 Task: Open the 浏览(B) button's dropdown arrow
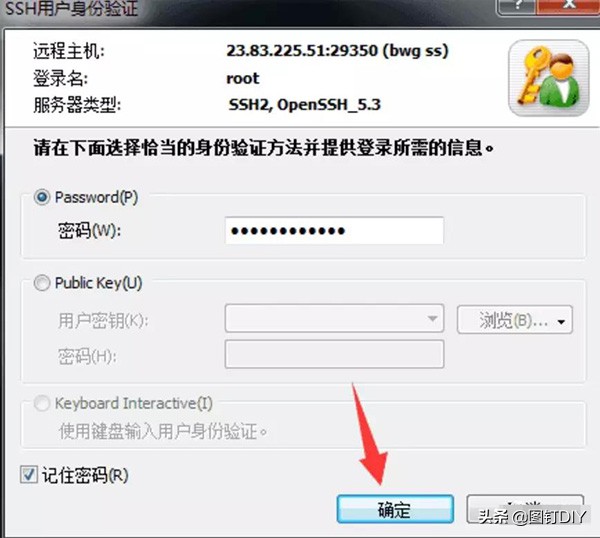click(561, 322)
